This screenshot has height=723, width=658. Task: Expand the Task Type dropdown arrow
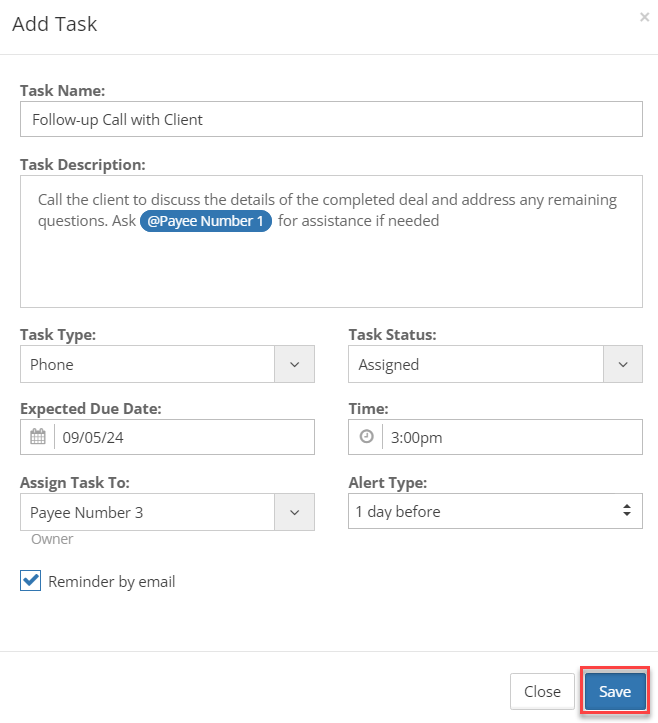[295, 364]
